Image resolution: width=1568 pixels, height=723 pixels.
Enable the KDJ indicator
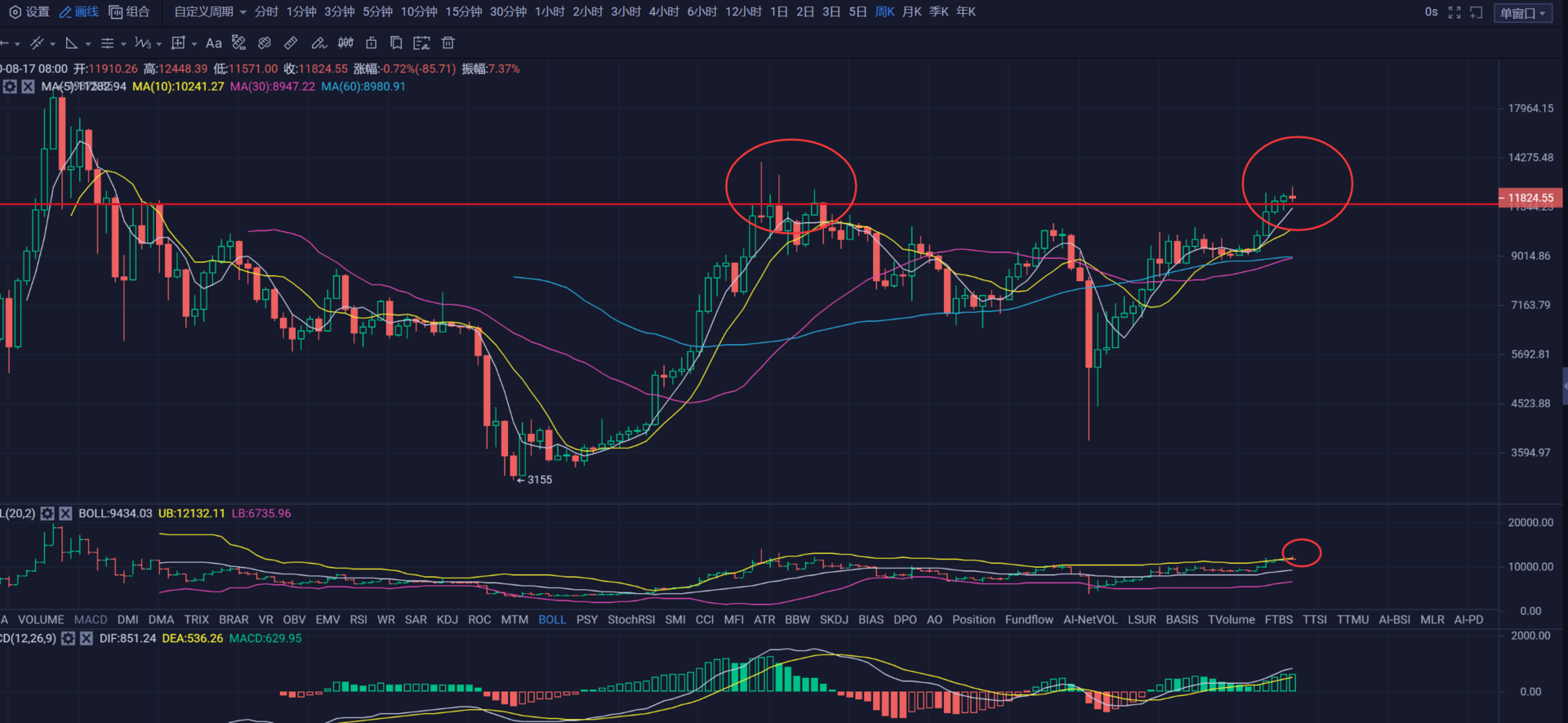click(447, 620)
